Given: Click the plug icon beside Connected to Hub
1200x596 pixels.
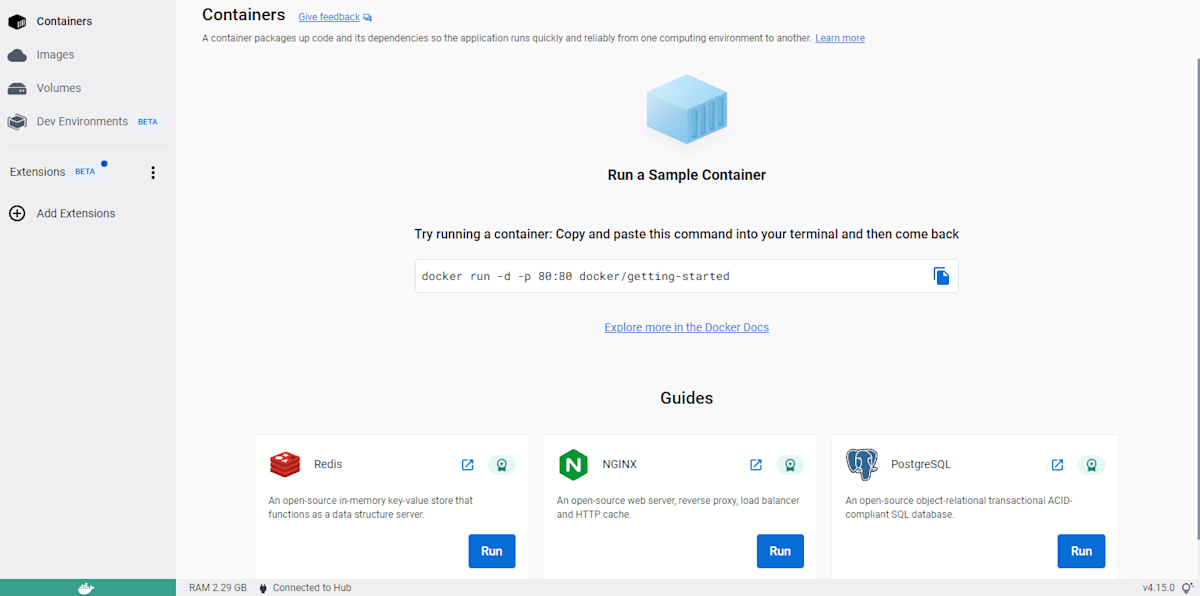Looking at the screenshot, I should click(x=263, y=588).
